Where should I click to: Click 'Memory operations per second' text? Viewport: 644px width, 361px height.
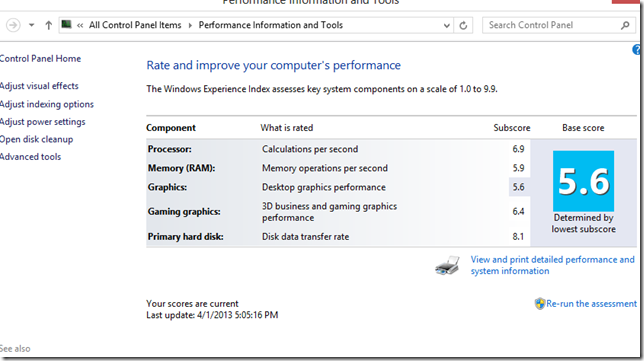coord(325,168)
